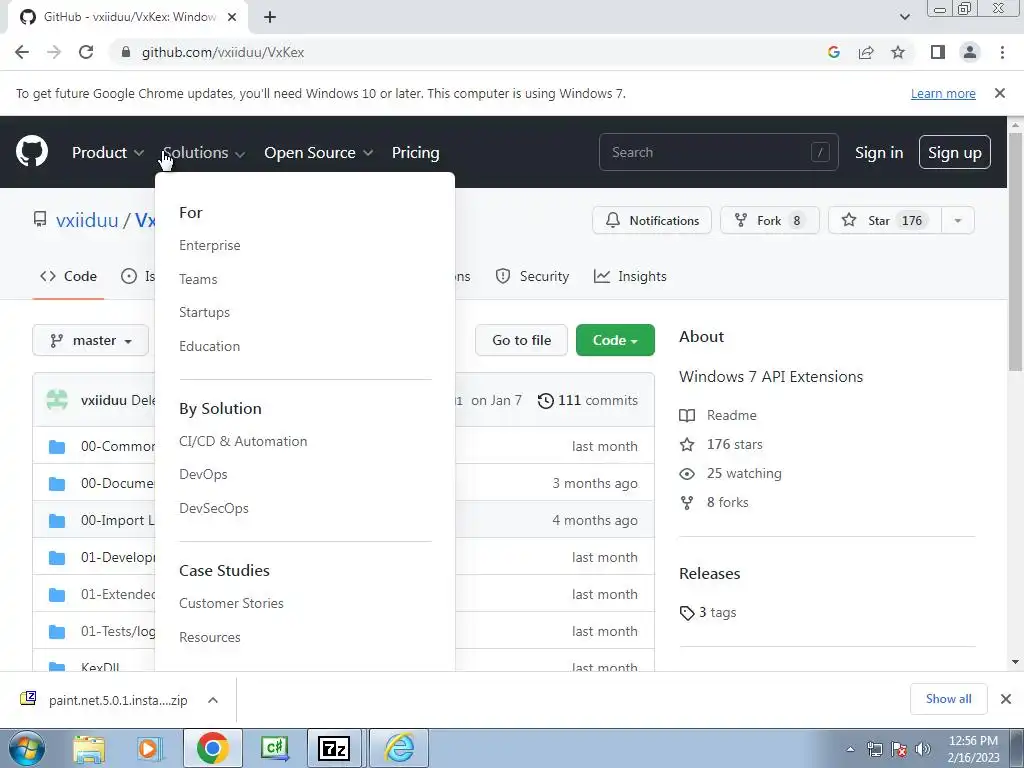Focus the GitHub search field

[718, 152]
